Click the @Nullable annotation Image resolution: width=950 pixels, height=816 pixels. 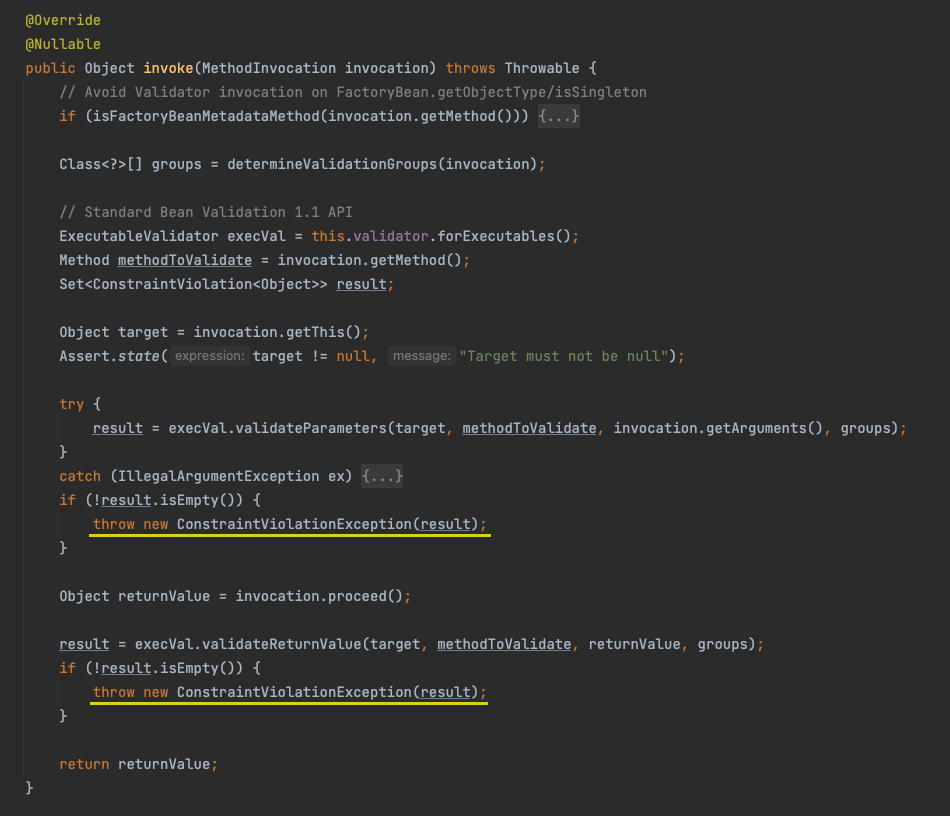click(63, 44)
